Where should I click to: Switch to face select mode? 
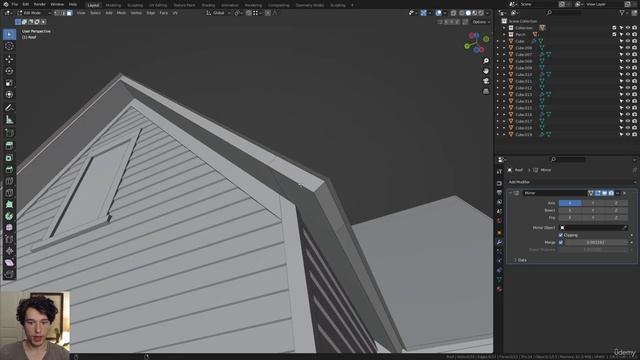(x=69, y=13)
